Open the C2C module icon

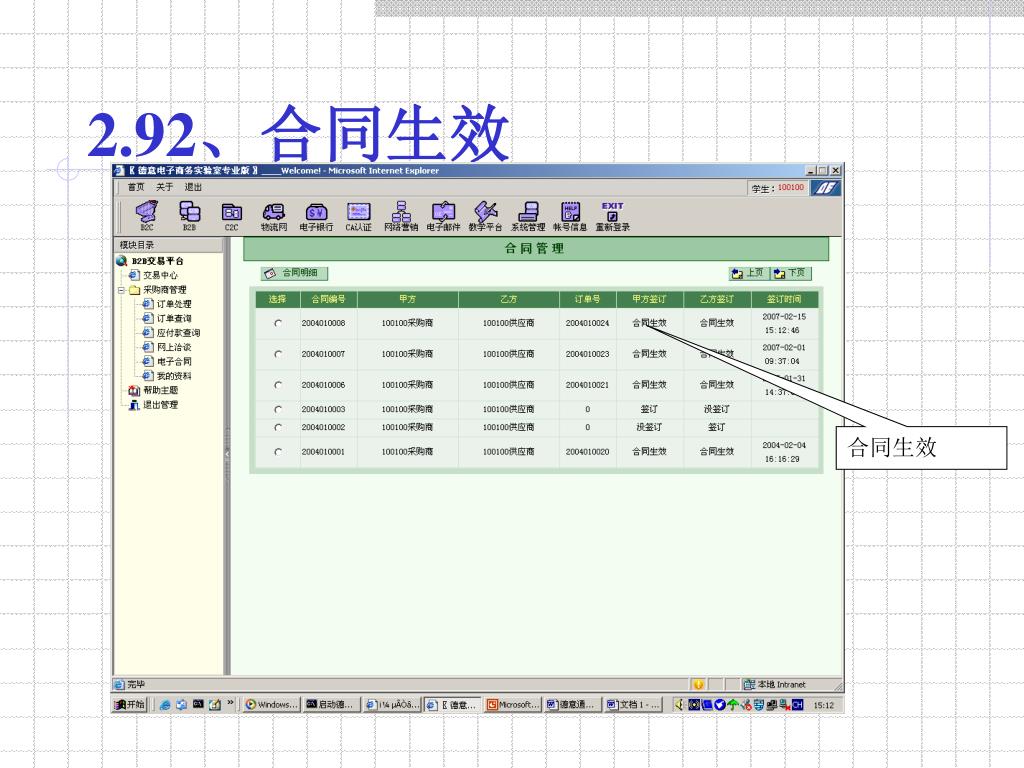(232, 217)
